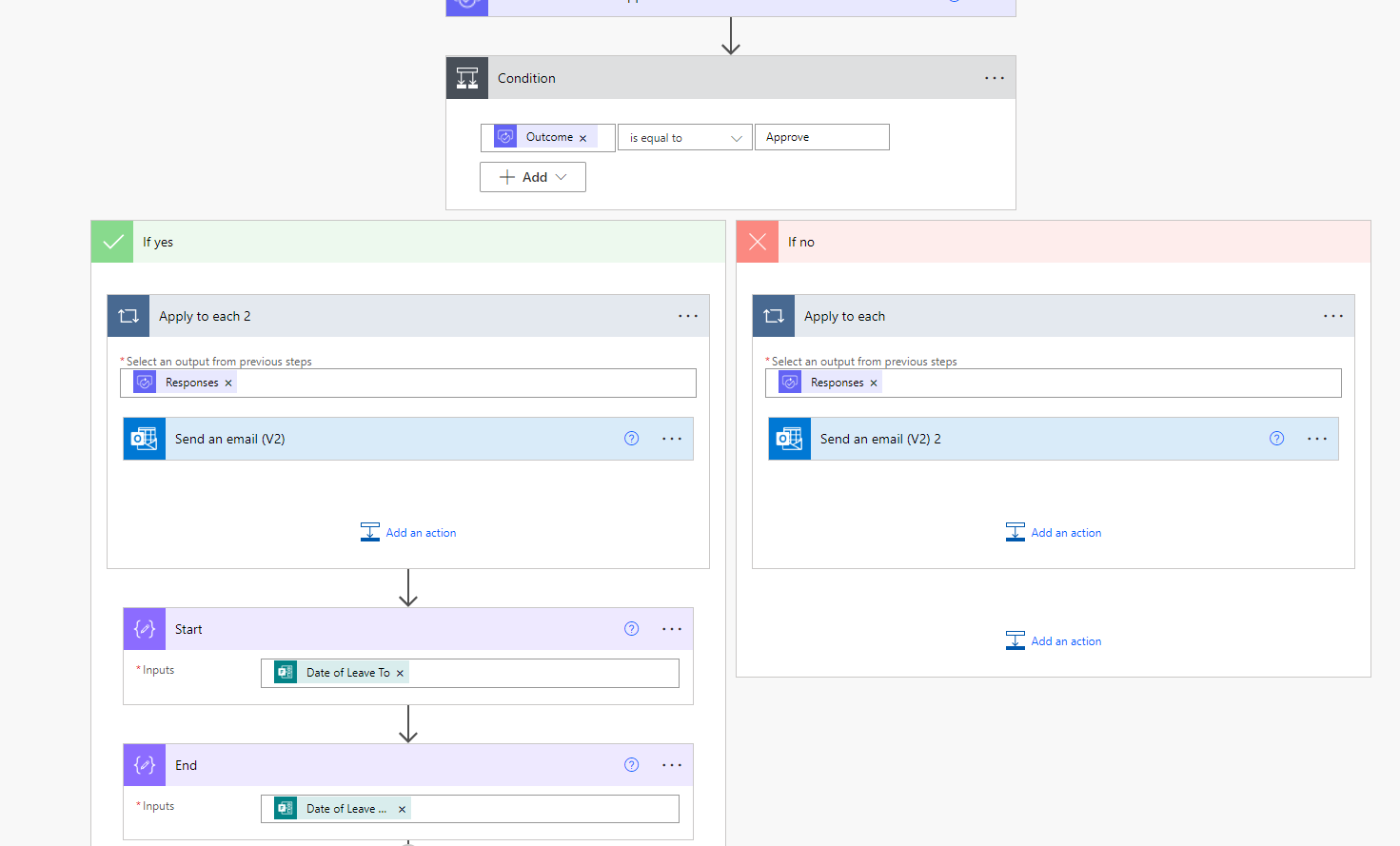The height and width of the screenshot is (846, 1400).
Task: Click the red X icon on If no branch
Action: click(x=757, y=241)
